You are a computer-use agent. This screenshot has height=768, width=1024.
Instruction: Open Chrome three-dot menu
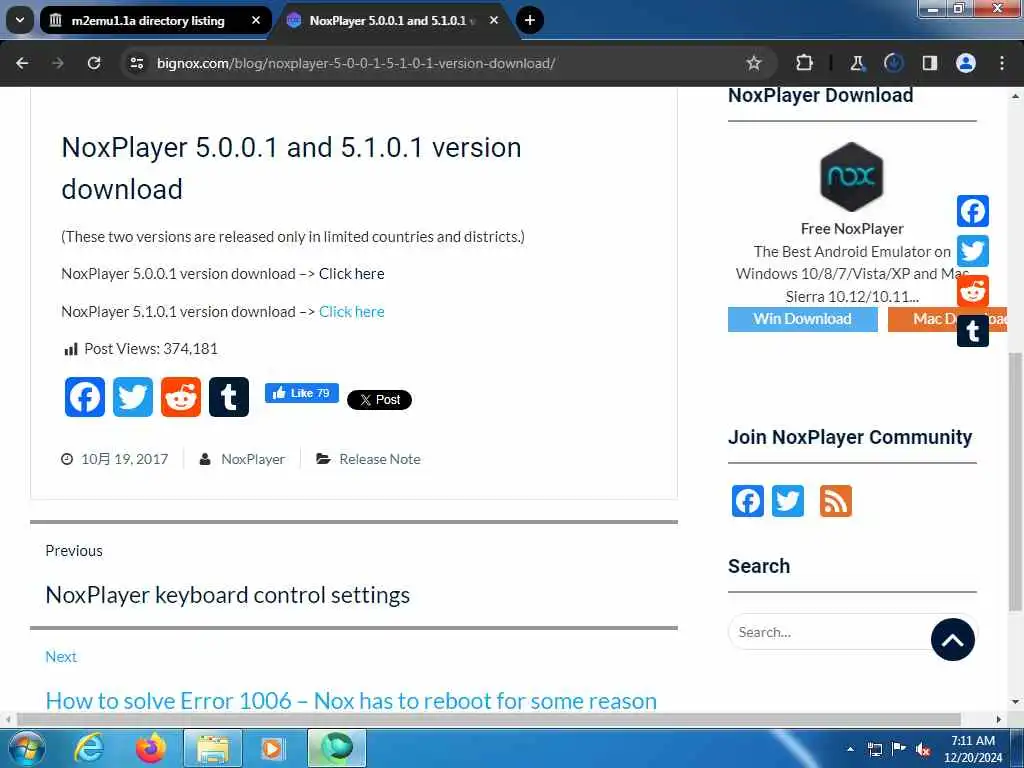(x=1002, y=63)
